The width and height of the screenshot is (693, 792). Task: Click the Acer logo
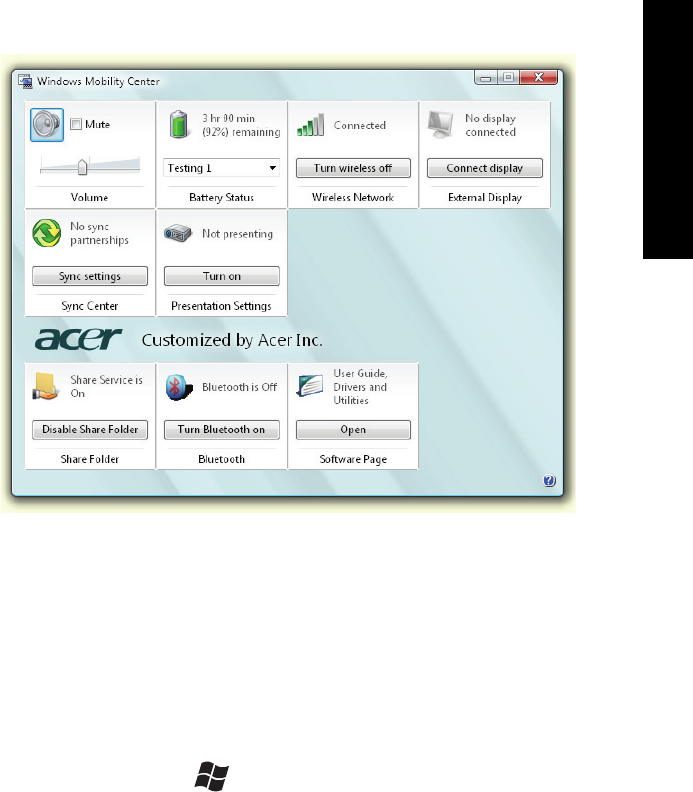(78, 339)
